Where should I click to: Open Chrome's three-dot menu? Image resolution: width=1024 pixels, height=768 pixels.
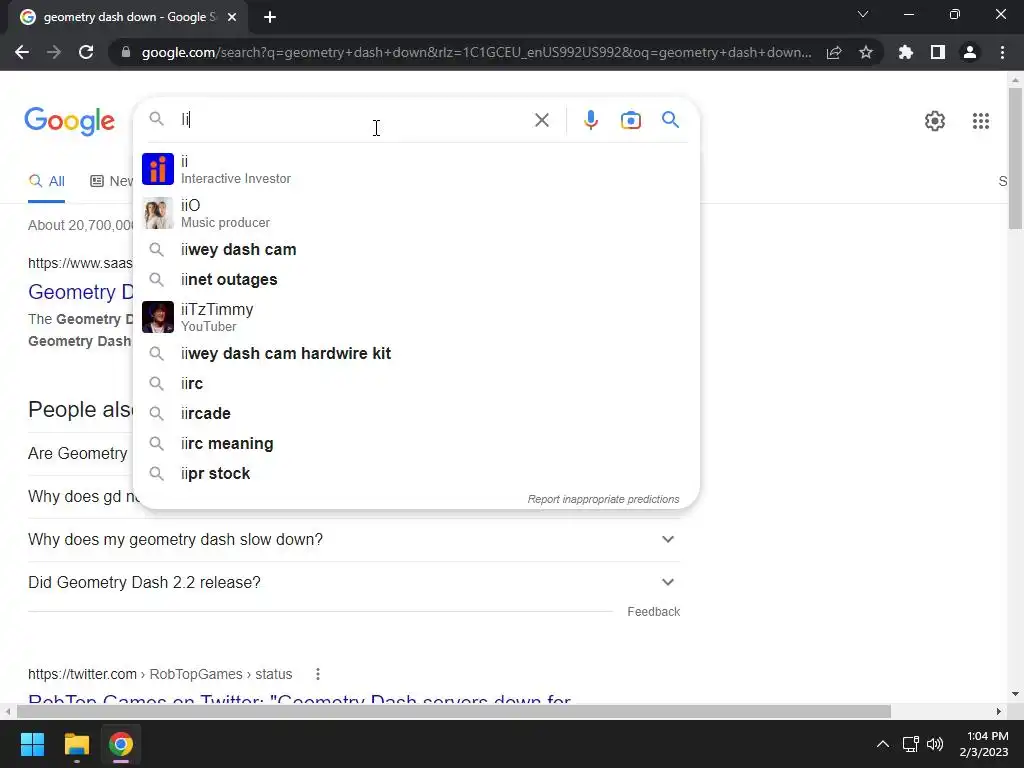pos(1002,52)
